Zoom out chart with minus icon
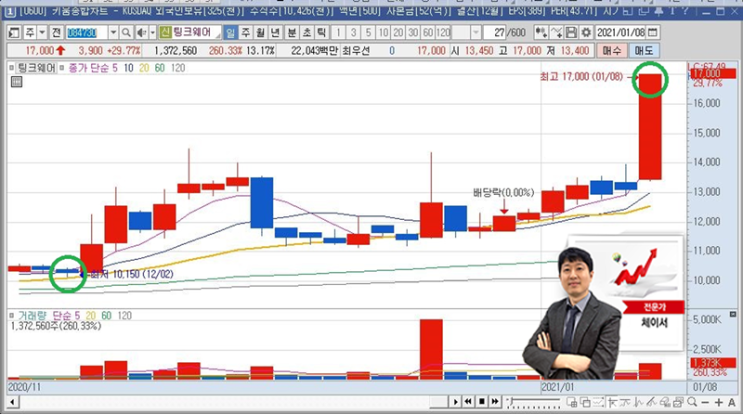 click(705, 403)
